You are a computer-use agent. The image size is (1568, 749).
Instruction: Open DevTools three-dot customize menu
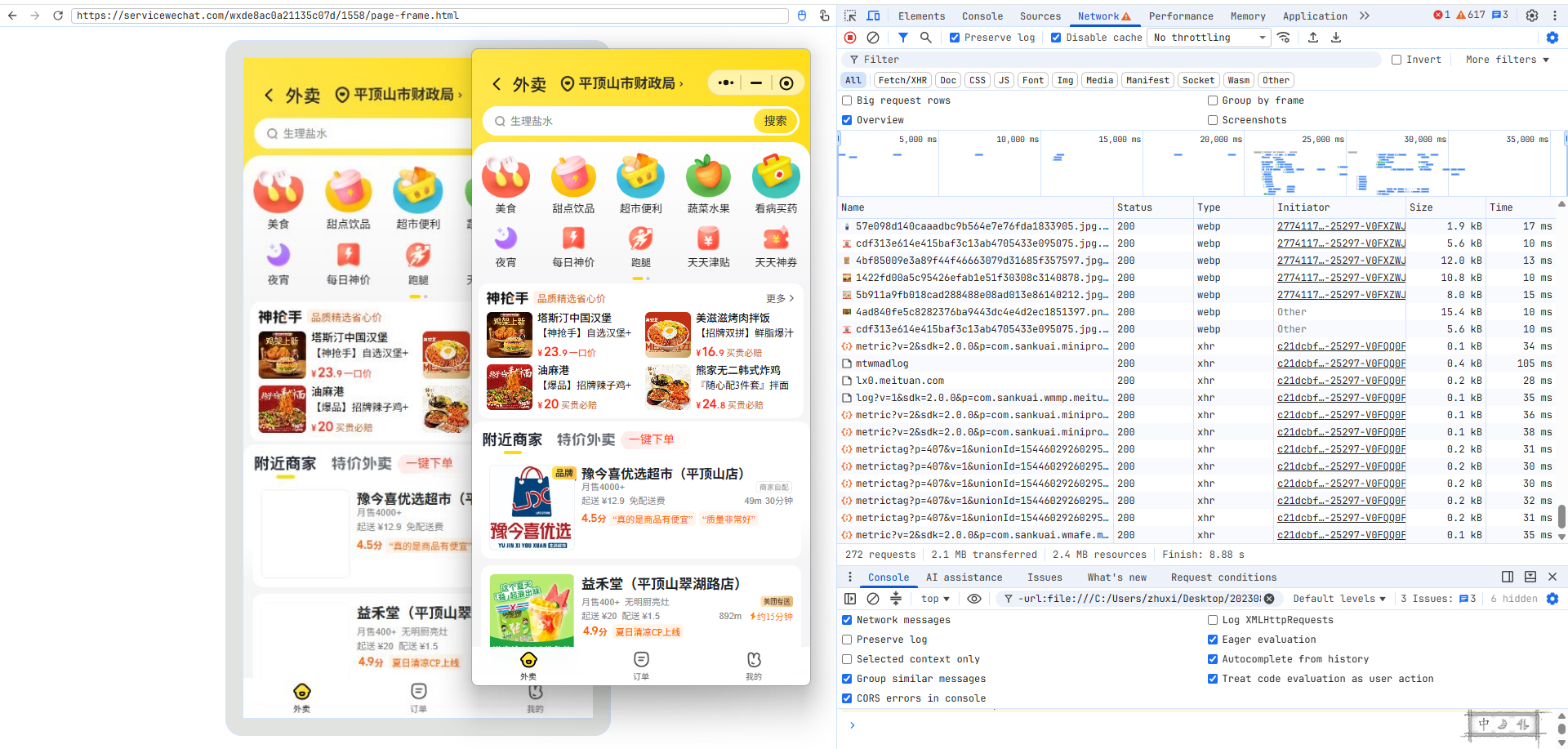click(x=1553, y=16)
